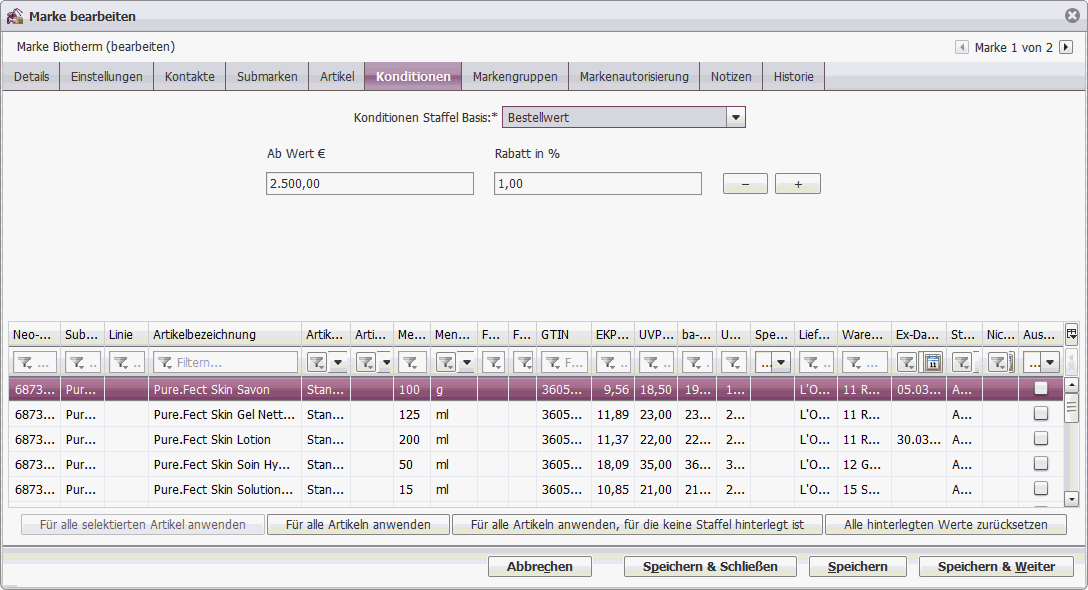Open the Artik... column filter dropdown arrow
Image resolution: width=1088 pixels, height=590 pixels.
pyautogui.click(x=338, y=362)
